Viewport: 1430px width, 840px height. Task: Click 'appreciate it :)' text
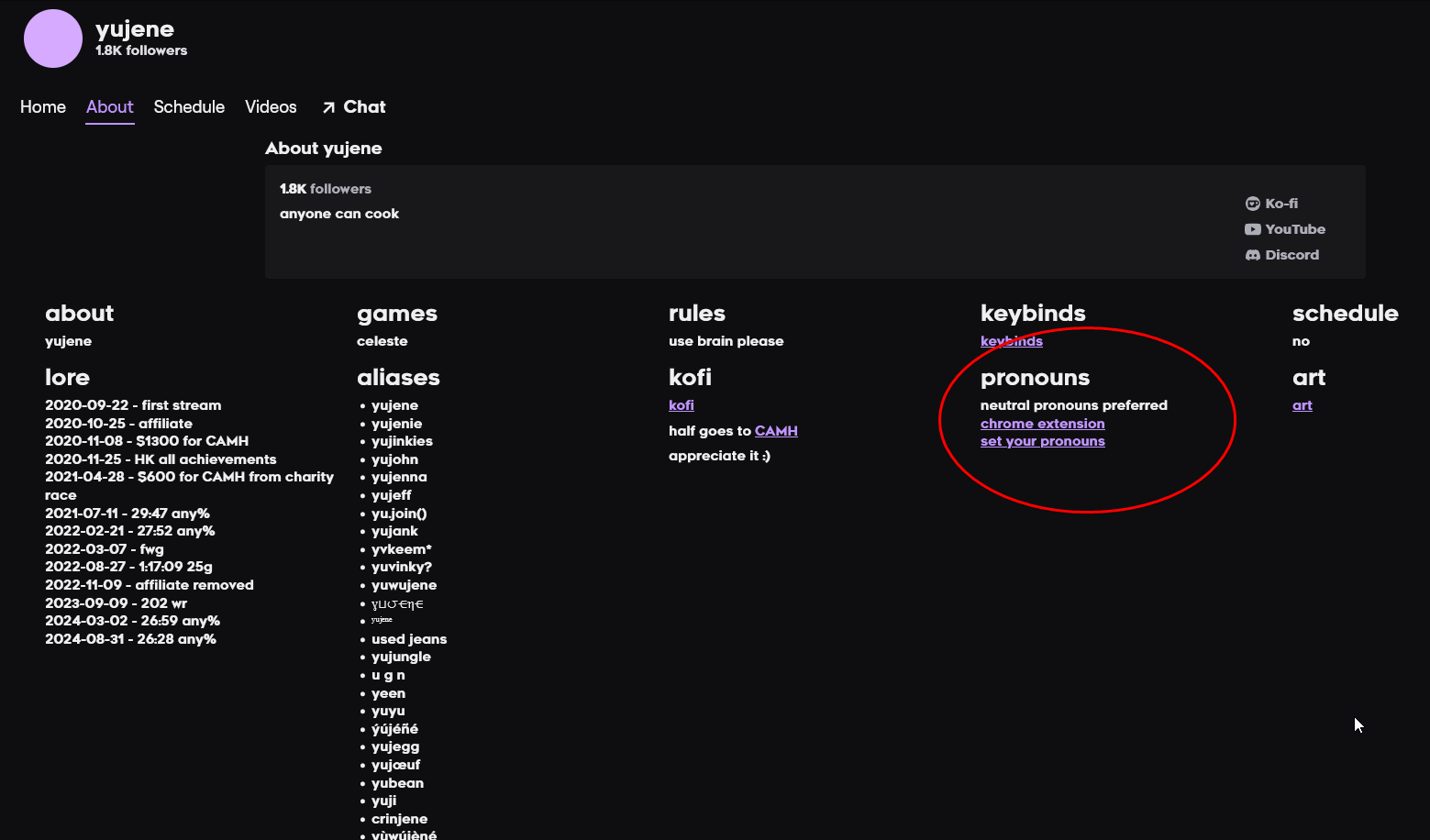(x=719, y=456)
